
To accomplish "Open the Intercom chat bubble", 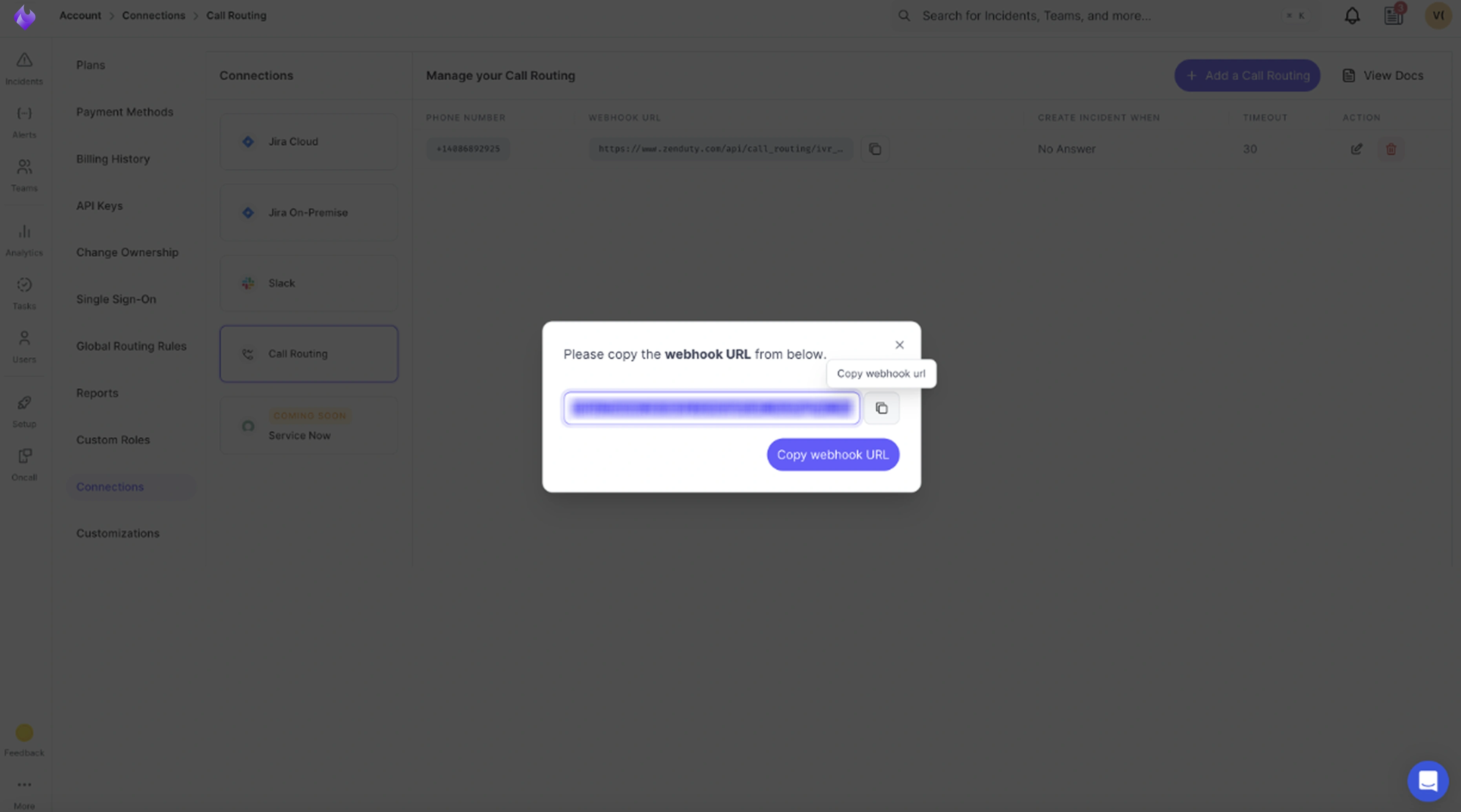I will (x=1428, y=781).
